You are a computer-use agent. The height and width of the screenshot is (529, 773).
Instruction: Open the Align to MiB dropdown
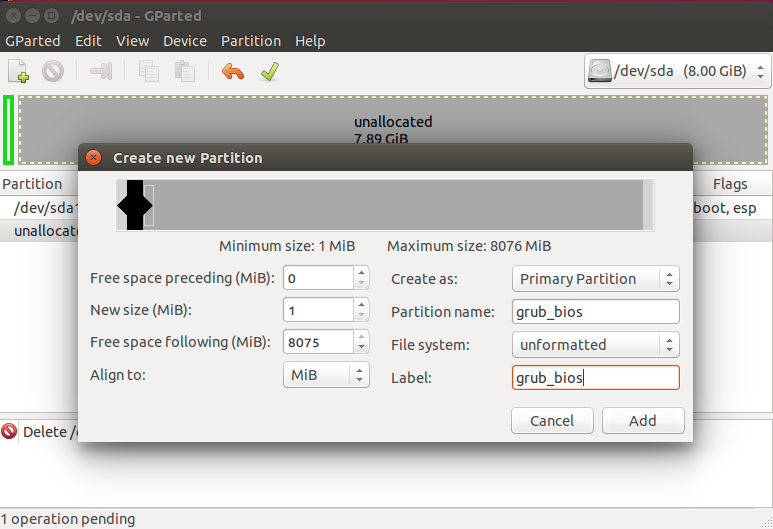coord(326,375)
